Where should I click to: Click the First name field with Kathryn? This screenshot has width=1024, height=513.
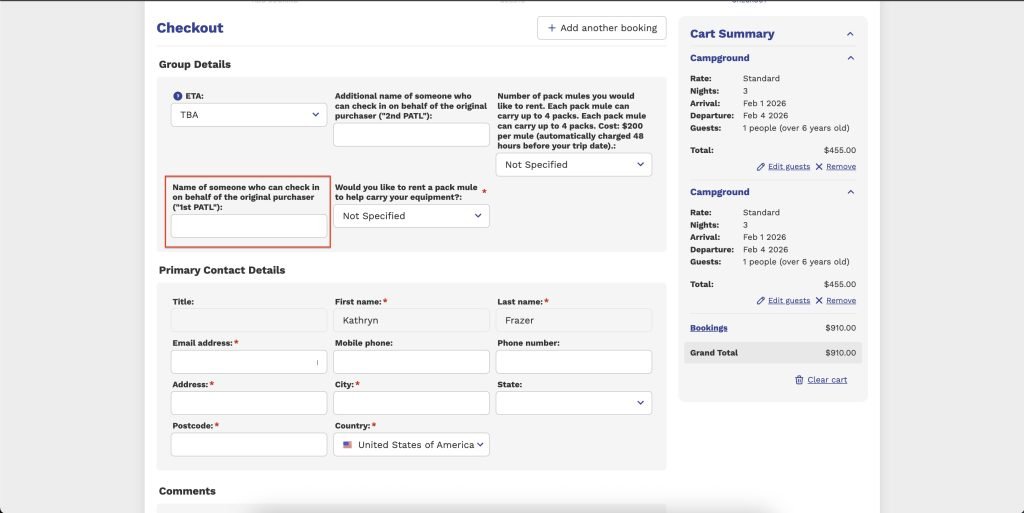411,320
